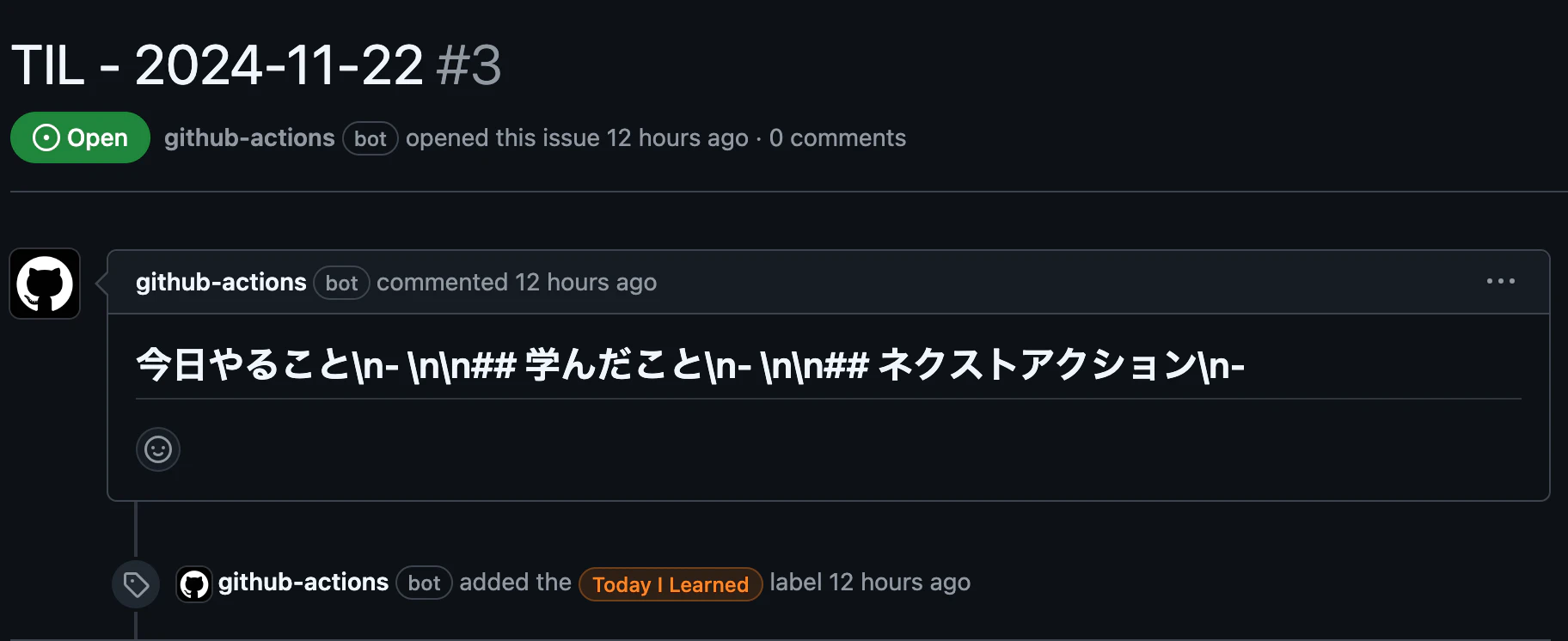The height and width of the screenshot is (641, 1568).
Task: Click the small github-actions avatar near the label event
Action: [194, 583]
